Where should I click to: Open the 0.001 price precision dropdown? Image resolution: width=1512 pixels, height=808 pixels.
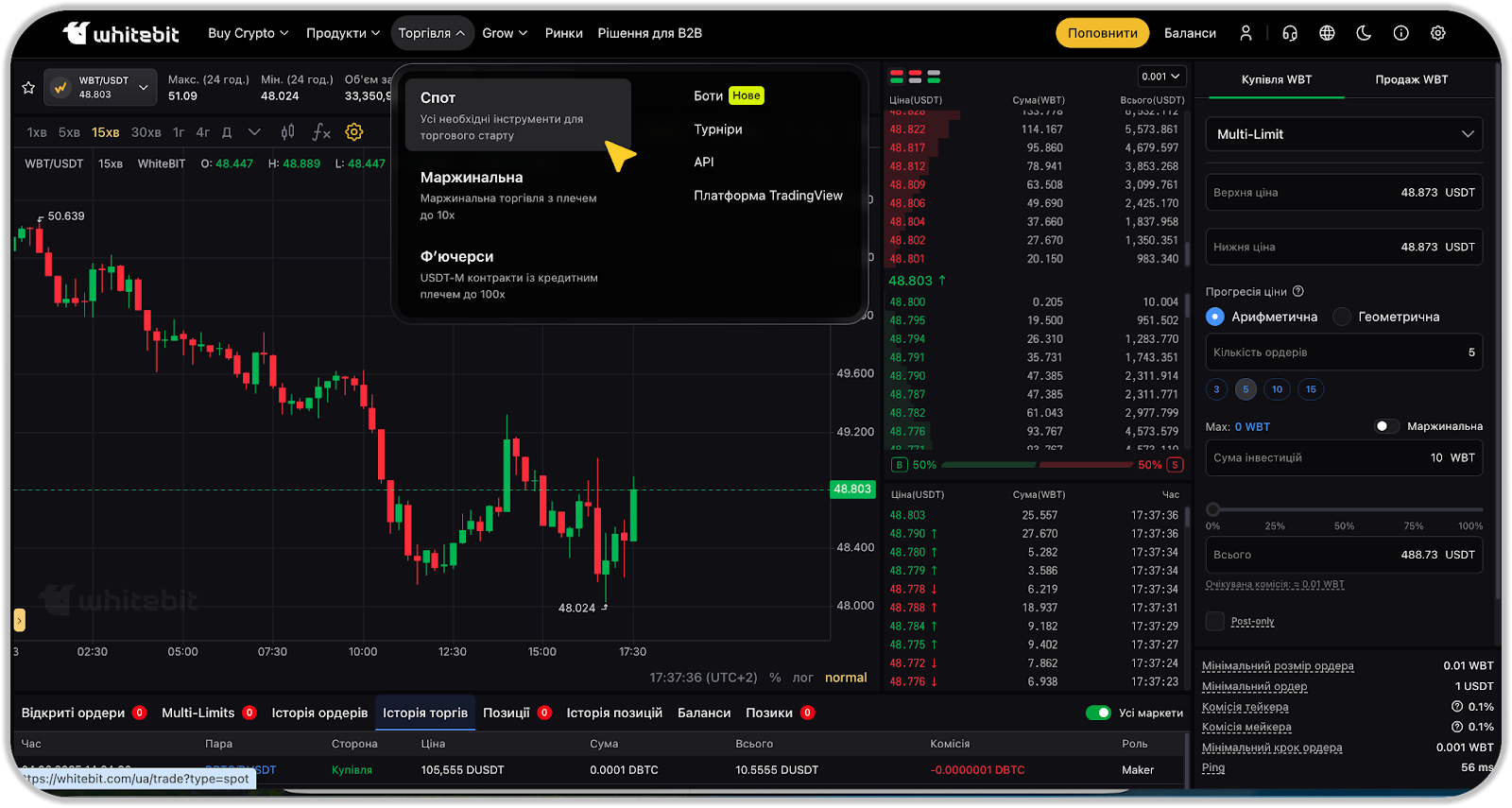tap(1161, 77)
